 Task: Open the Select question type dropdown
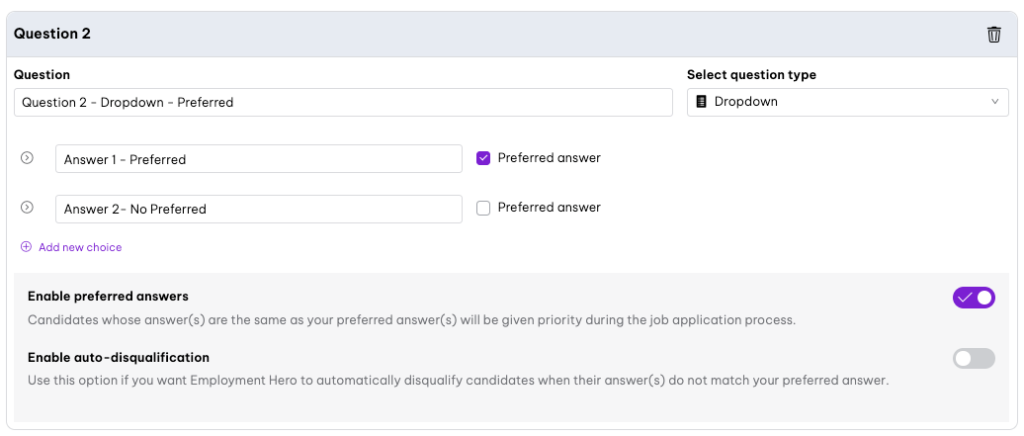point(846,102)
